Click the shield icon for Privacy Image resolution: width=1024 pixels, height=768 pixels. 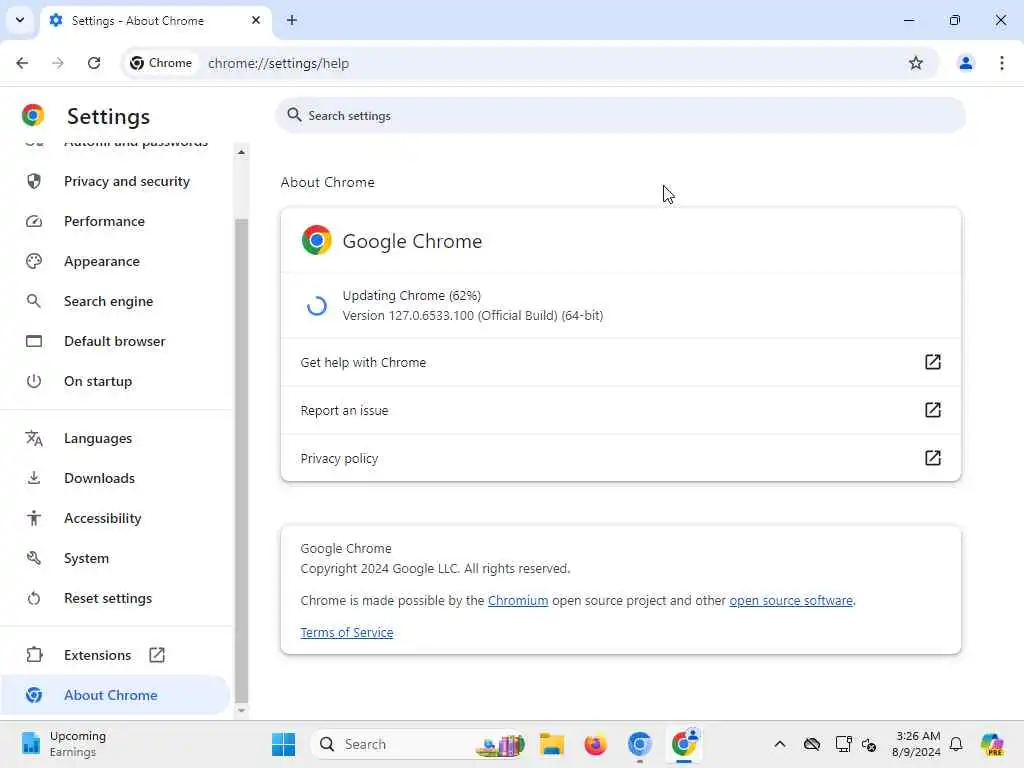coord(34,181)
